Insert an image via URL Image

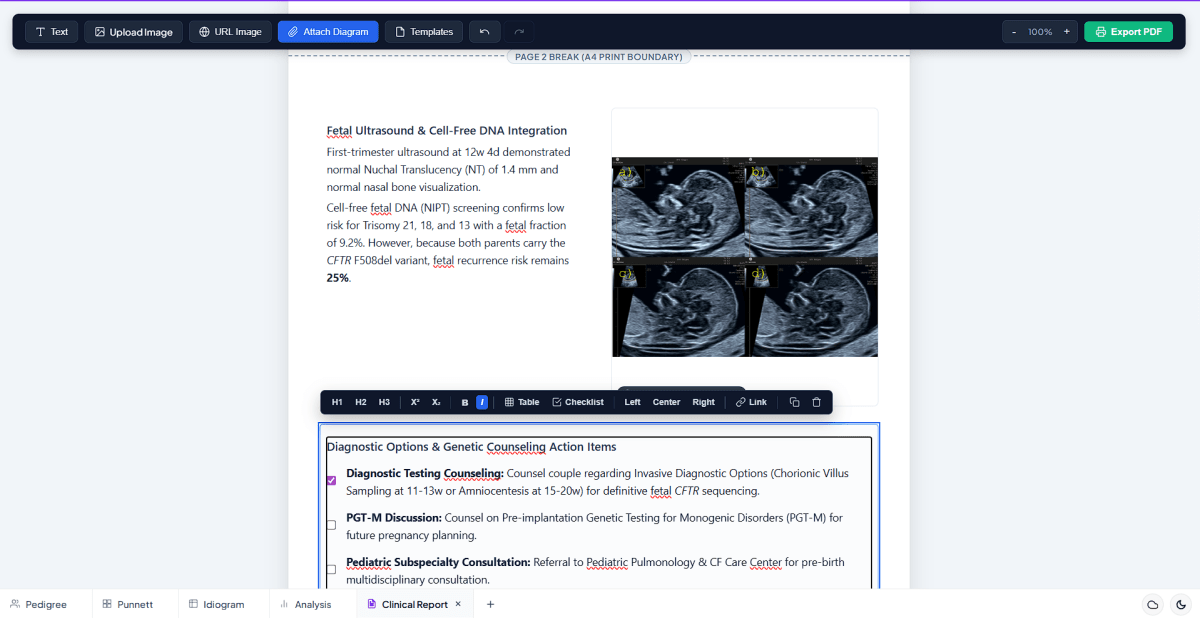tap(230, 32)
